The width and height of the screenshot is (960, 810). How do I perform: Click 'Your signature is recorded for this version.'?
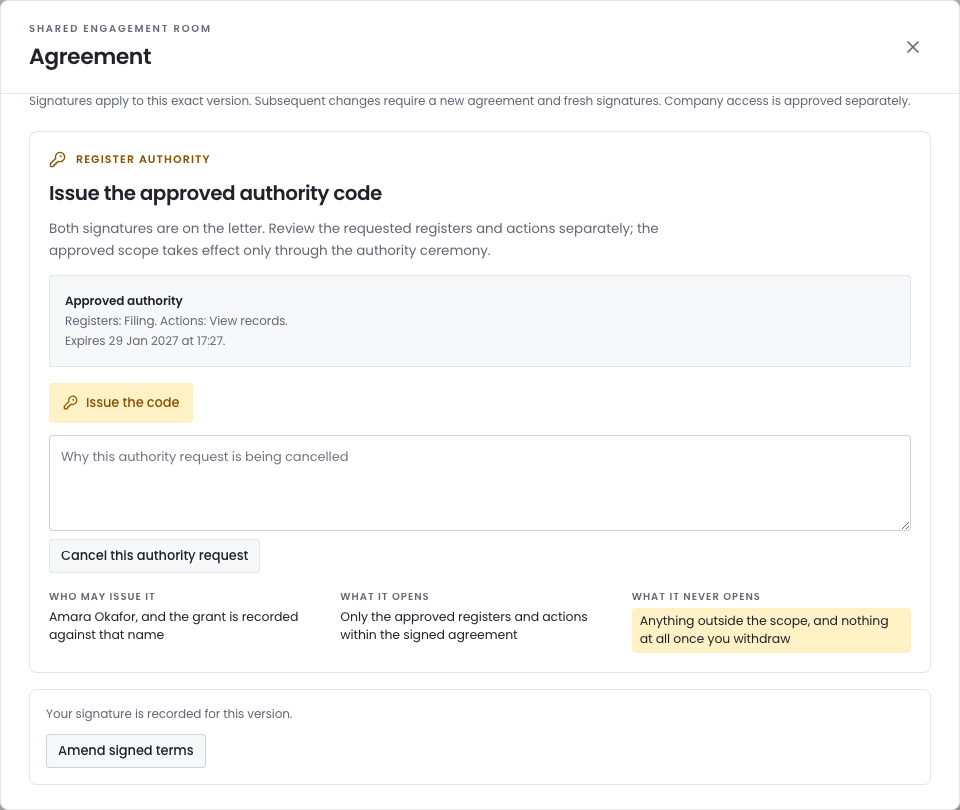point(169,714)
